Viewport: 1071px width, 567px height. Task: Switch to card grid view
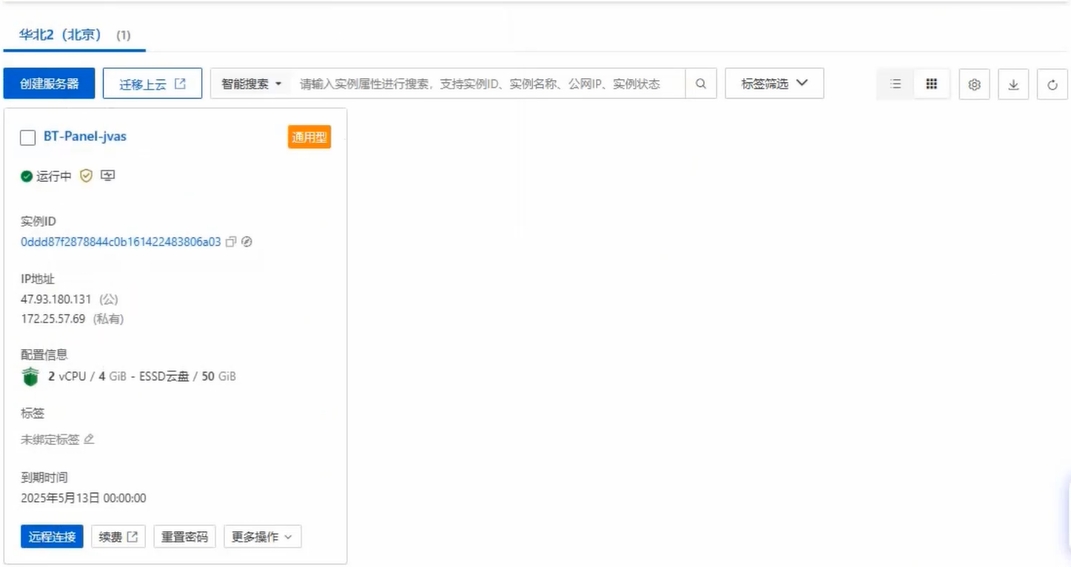pos(932,83)
